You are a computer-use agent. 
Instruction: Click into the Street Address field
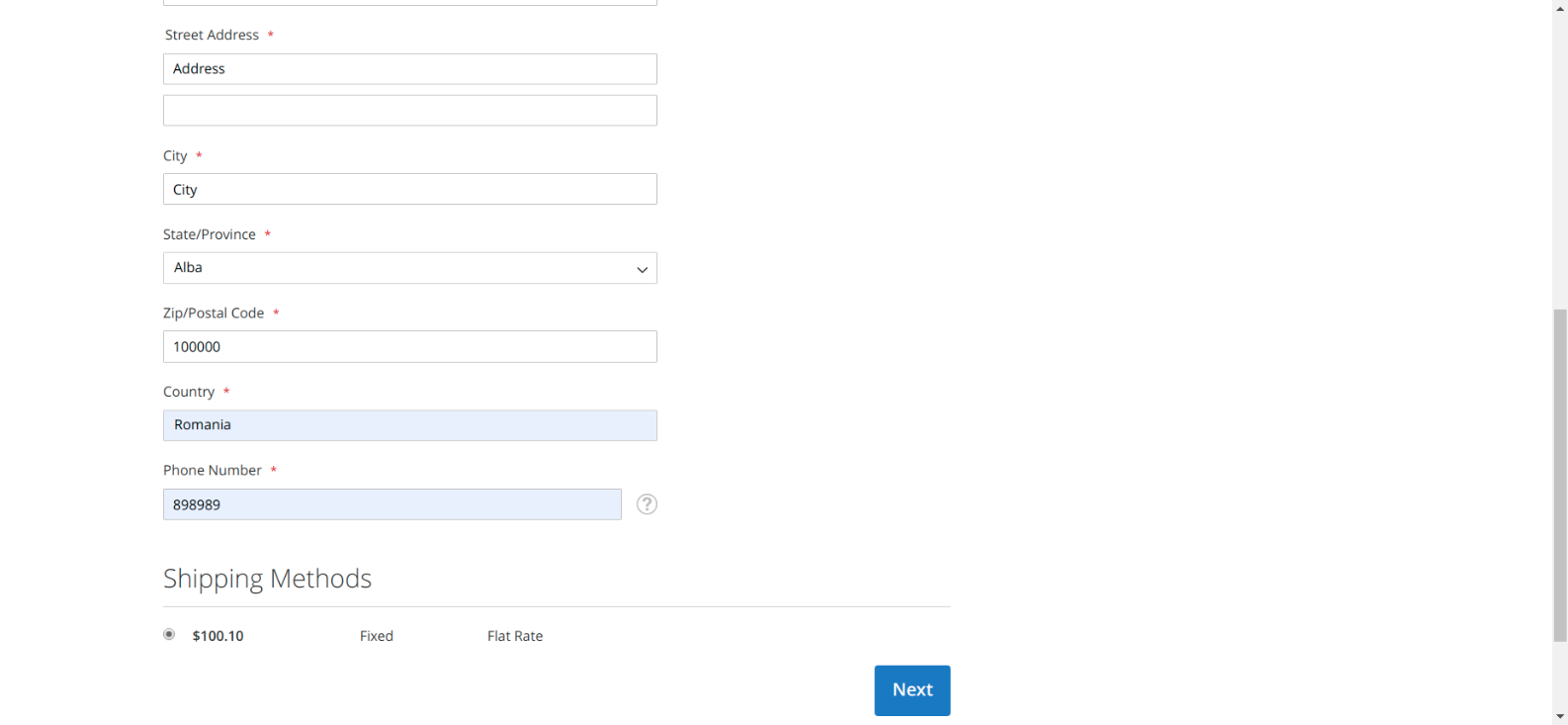tap(410, 68)
